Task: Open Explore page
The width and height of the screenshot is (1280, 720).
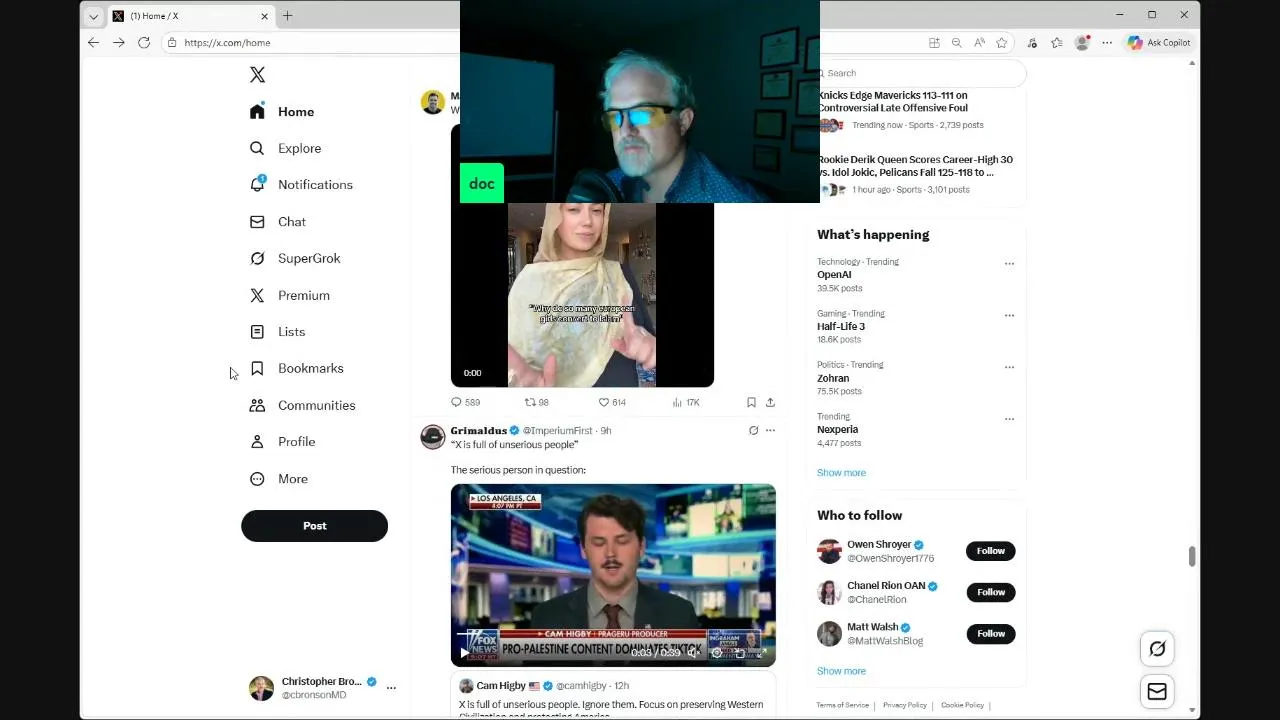Action: [286, 148]
